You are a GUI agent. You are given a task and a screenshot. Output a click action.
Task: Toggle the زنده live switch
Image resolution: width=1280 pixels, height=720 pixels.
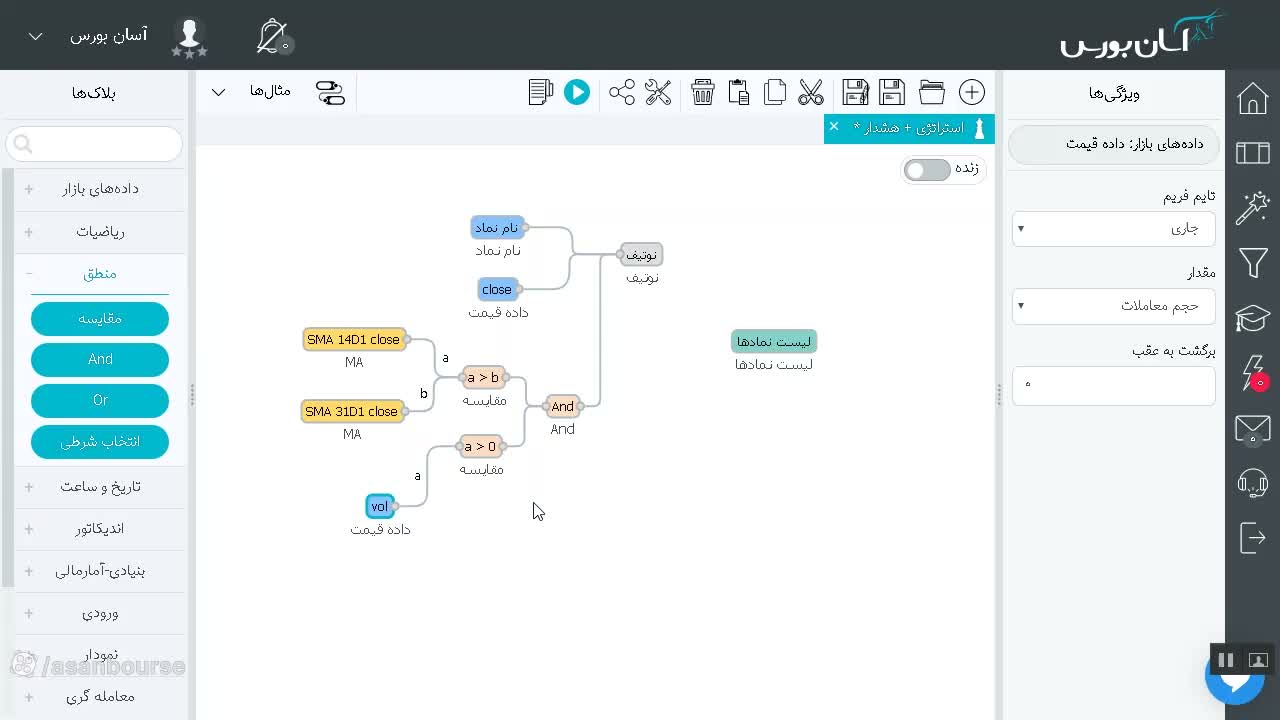[927, 169]
